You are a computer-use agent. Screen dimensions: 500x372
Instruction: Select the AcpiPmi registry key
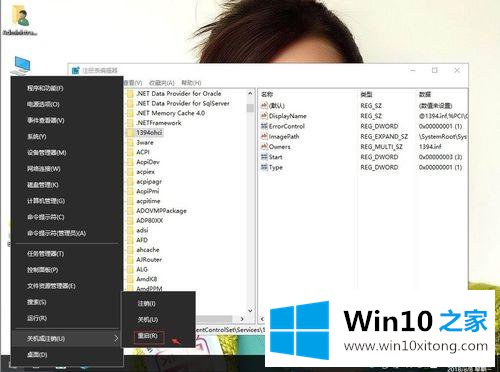click(x=148, y=191)
